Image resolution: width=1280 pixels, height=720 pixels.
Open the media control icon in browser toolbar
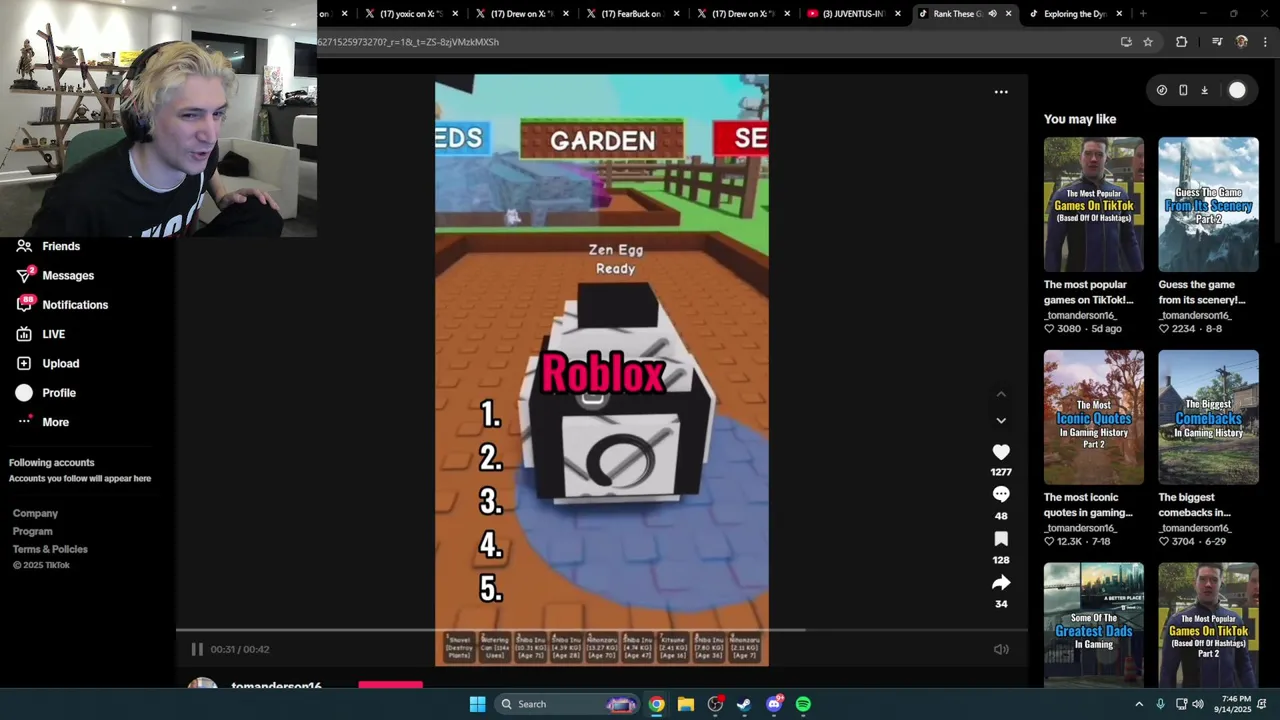[1217, 42]
